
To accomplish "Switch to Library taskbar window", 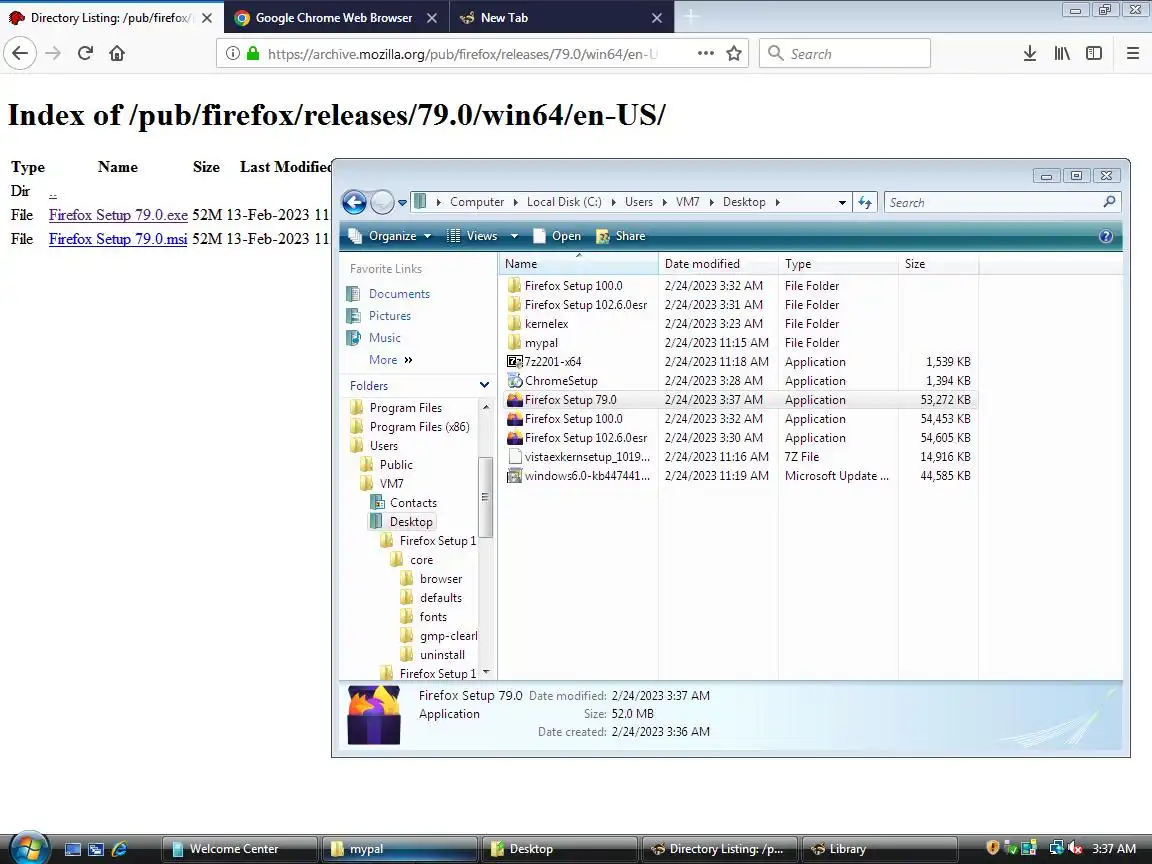I will click(880, 849).
